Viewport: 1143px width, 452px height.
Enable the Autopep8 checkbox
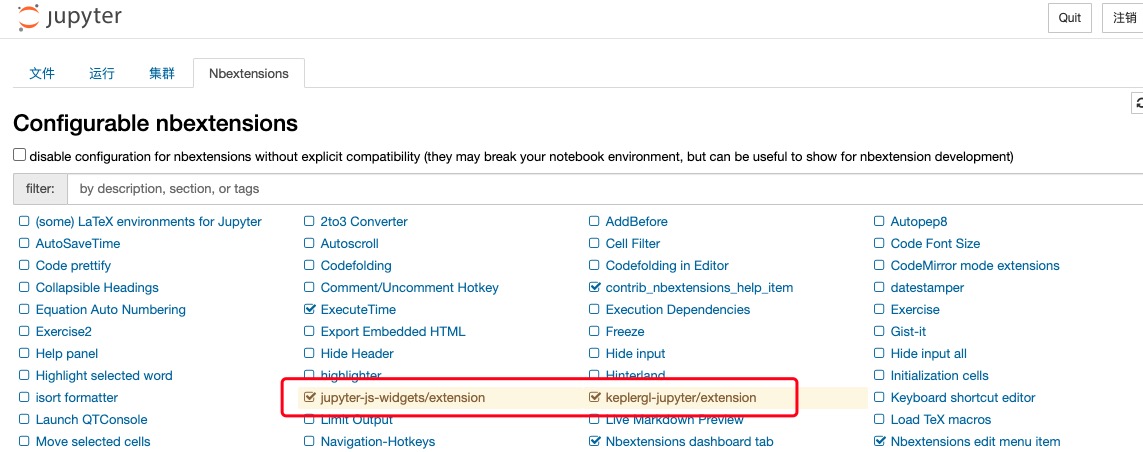point(879,222)
